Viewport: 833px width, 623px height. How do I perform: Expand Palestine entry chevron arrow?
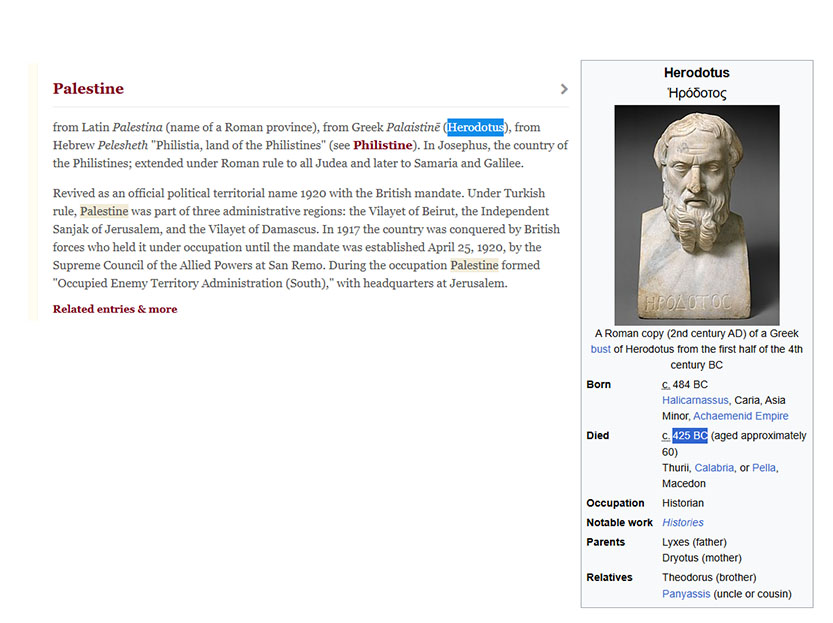point(564,89)
